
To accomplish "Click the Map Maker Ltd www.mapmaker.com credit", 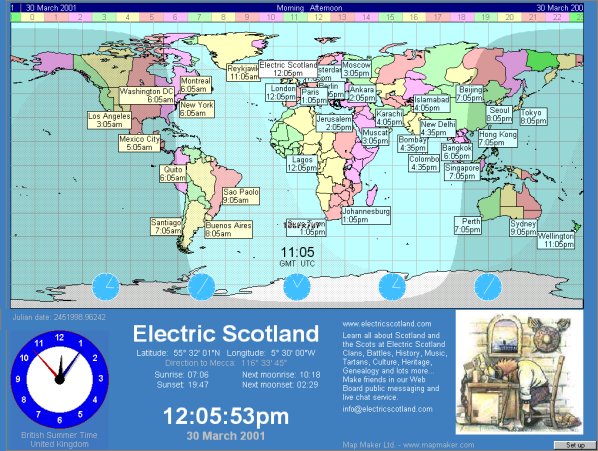I will coord(408,445).
